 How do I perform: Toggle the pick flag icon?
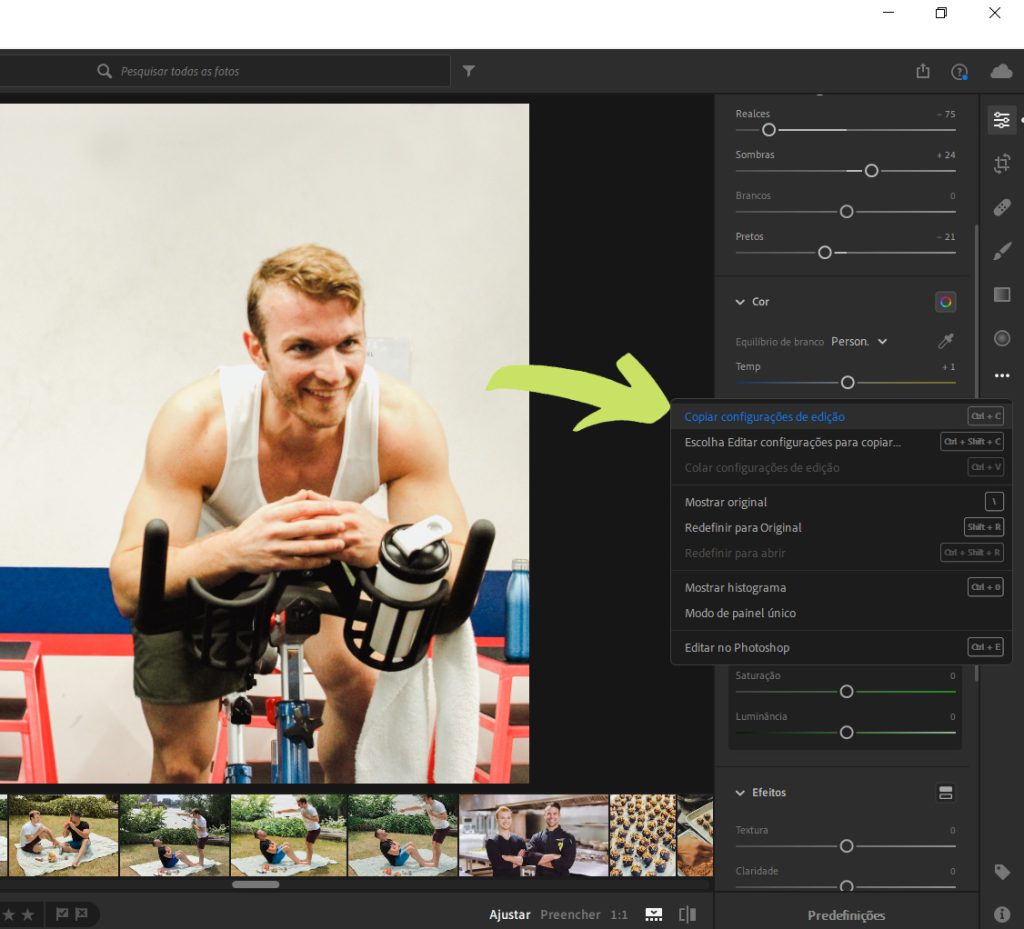coord(62,914)
